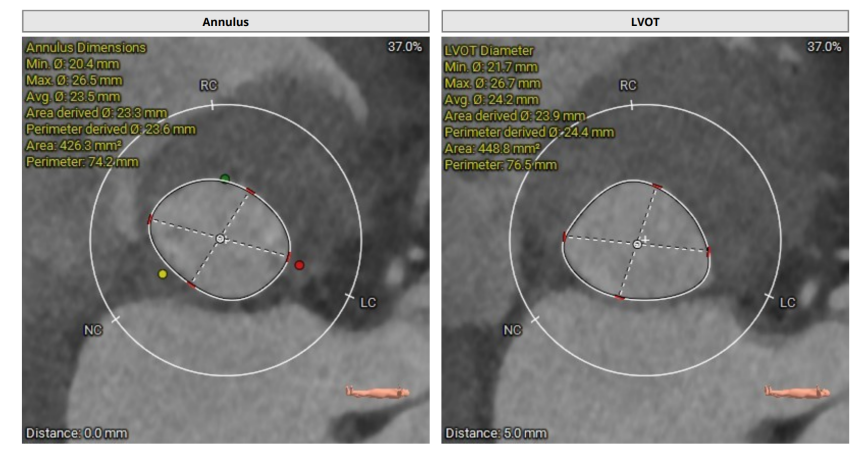Viewport: 866px width, 462px height.
Task: Click the patient orientation figure in LVOT view
Action: pyautogui.click(x=798, y=392)
